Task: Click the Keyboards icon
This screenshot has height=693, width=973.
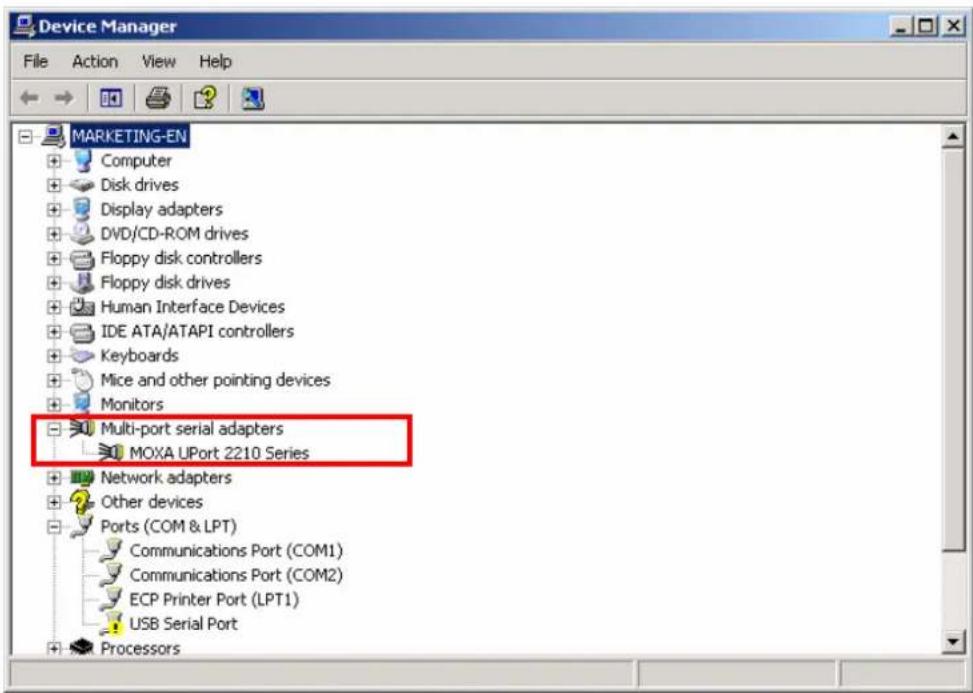Action: click(81, 355)
